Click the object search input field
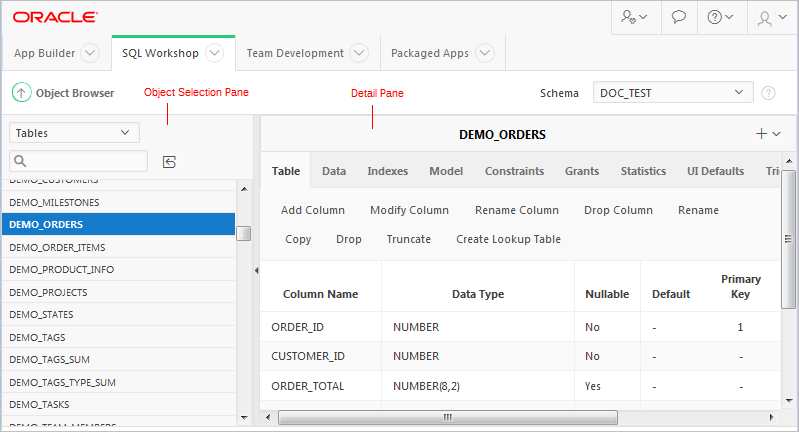Image resolution: width=799 pixels, height=432 pixels. [80, 161]
